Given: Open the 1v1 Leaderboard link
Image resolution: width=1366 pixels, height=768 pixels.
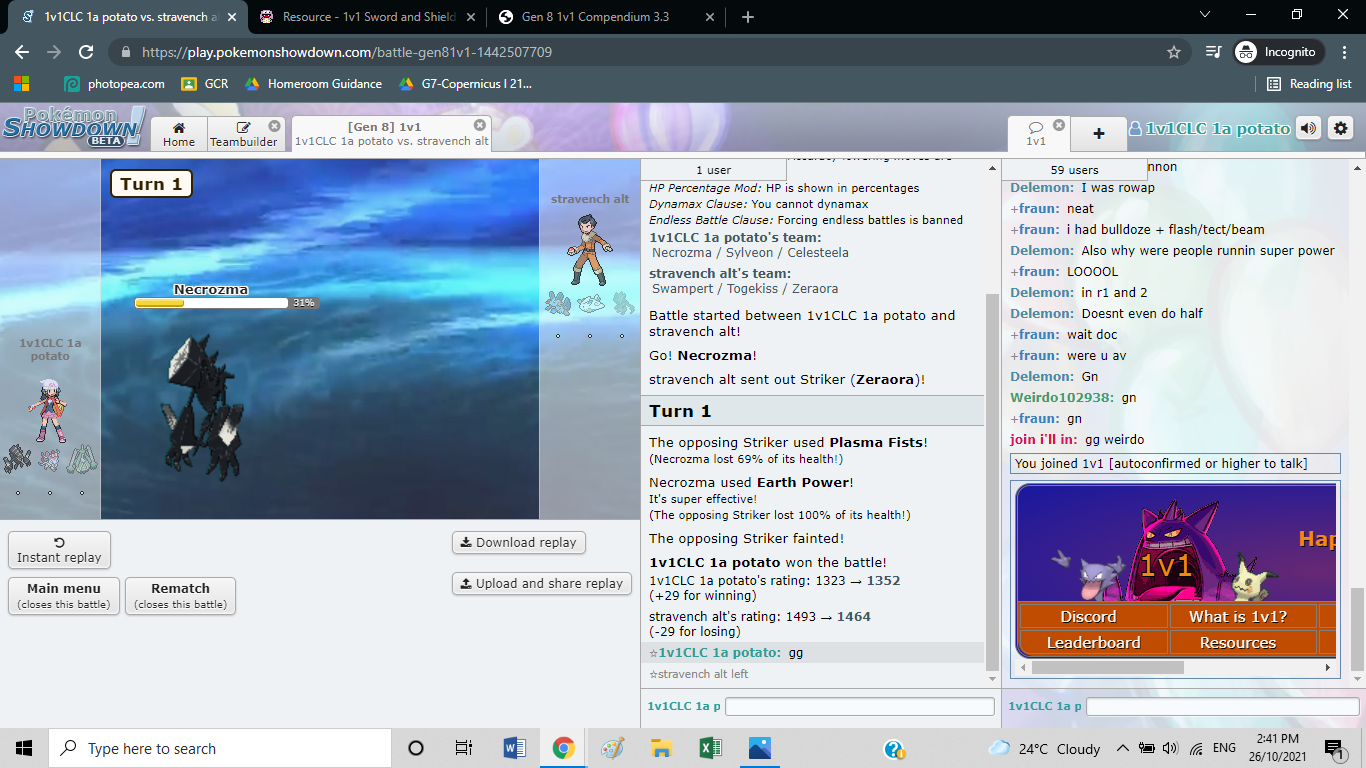Looking at the screenshot, I should (1093, 642).
